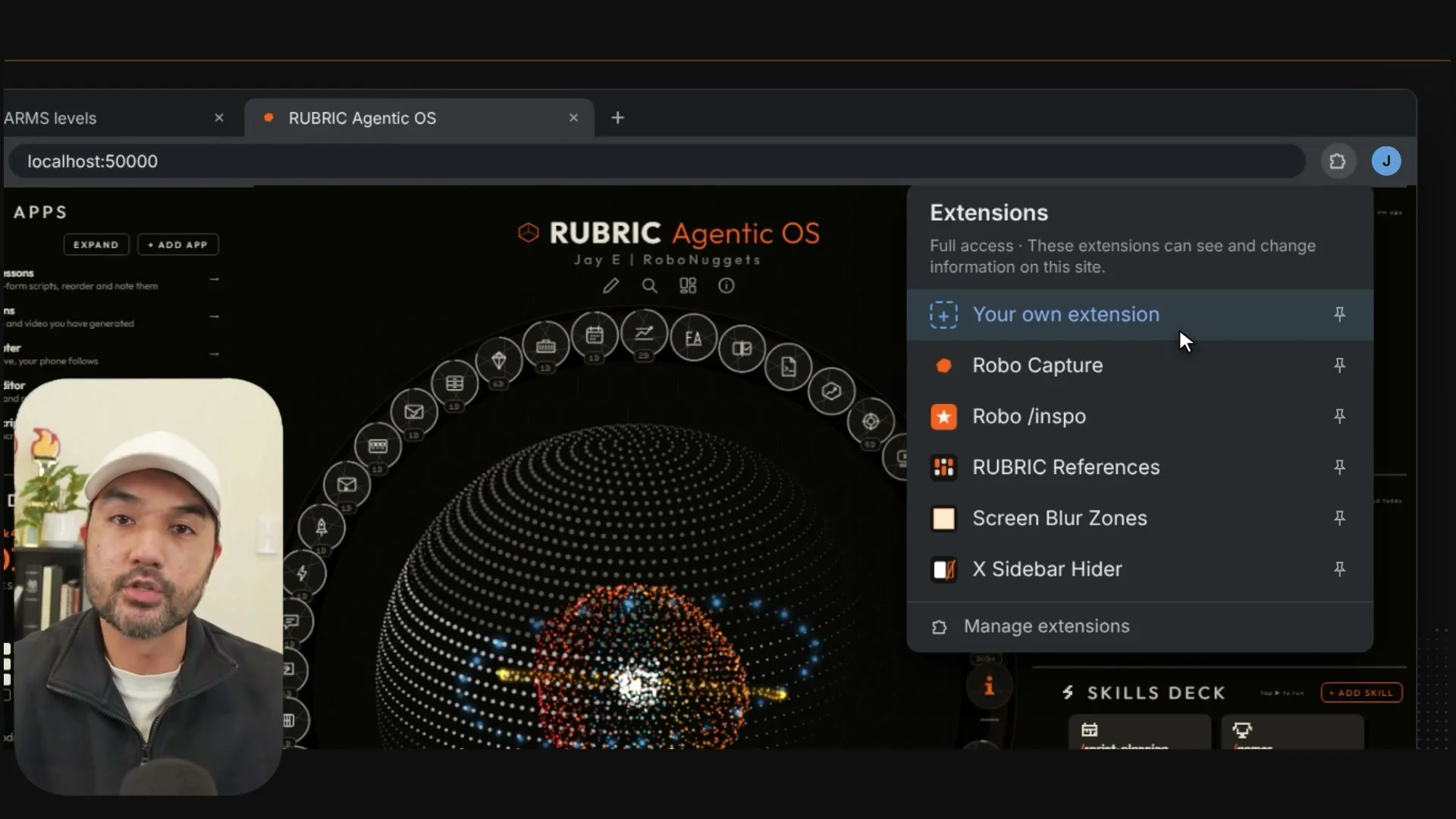The image size is (1456, 819).
Task: Pin the Screen Blur Zones extension
Action: [x=1340, y=518]
